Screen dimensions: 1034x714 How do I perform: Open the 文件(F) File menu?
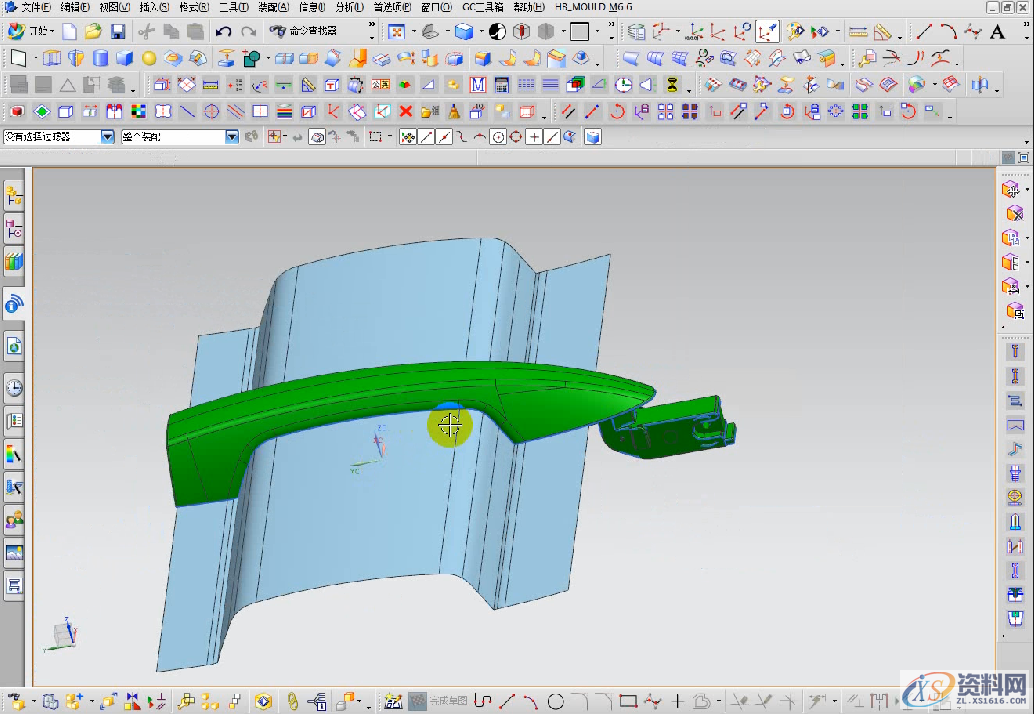pyautogui.click(x=35, y=7)
